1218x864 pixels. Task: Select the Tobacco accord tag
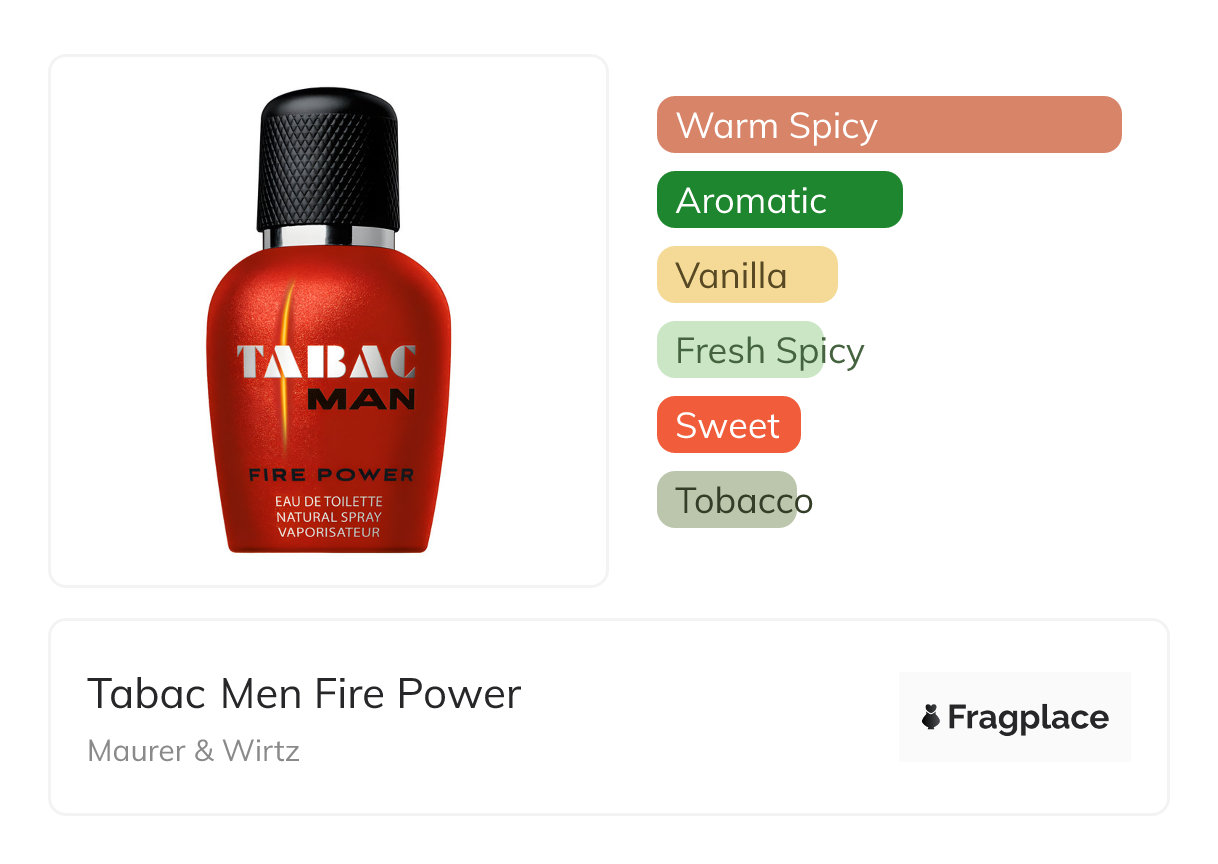[736, 500]
